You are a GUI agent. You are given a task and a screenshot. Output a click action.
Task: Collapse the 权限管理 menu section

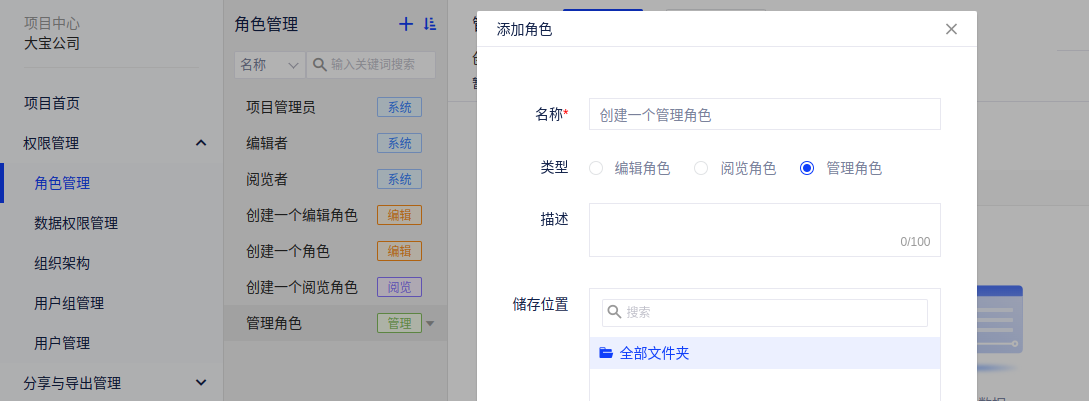pyautogui.click(x=201, y=143)
